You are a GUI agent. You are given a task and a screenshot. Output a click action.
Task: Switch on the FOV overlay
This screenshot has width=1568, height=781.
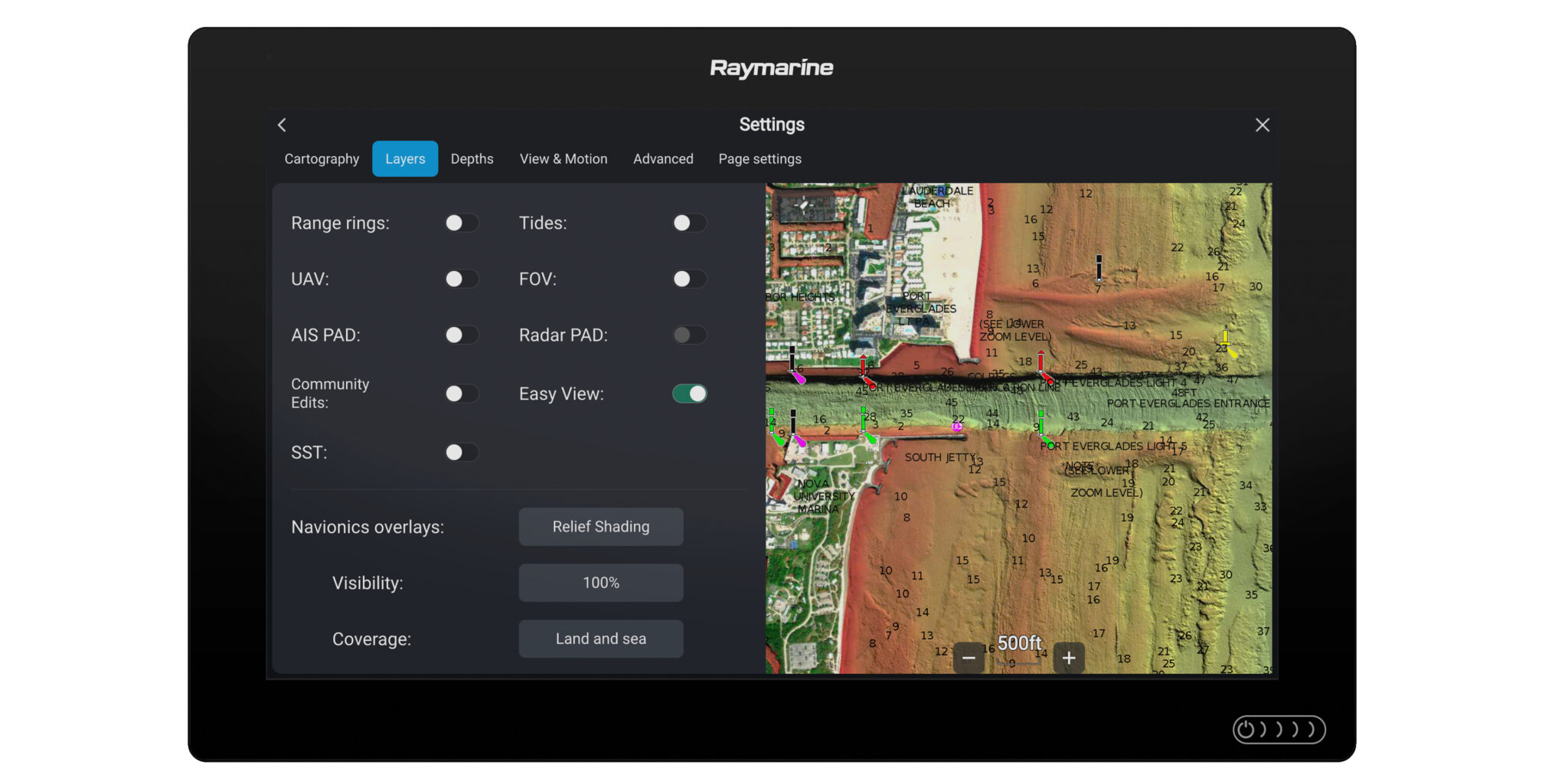688,279
